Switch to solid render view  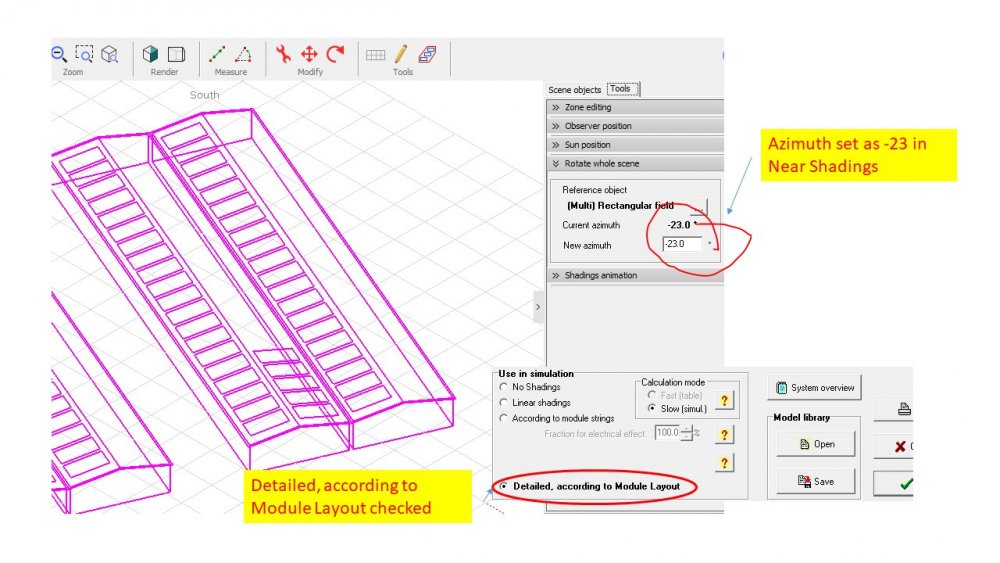tap(150, 54)
